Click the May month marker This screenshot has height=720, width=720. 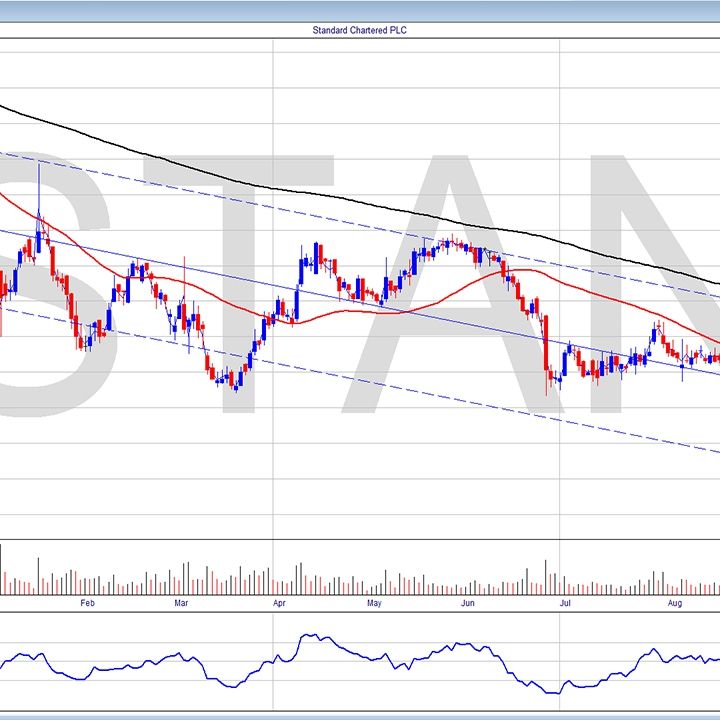374,603
